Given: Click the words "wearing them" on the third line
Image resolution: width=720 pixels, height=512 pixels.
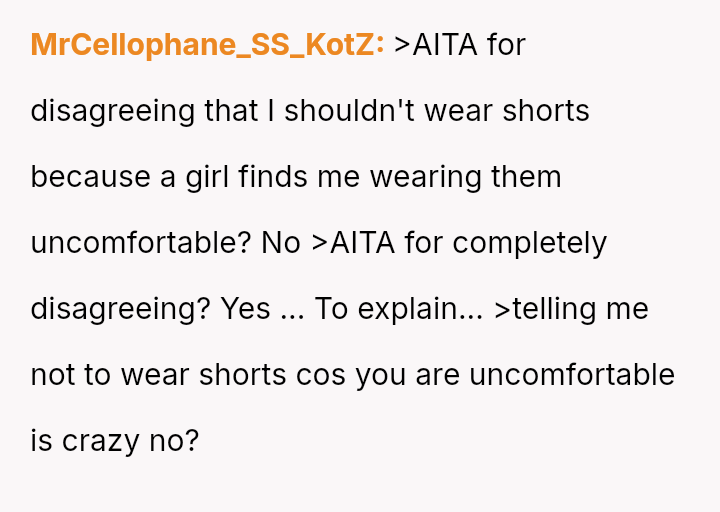Looking at the screenshot, I should pyautogui.click(x=465, y=177).
